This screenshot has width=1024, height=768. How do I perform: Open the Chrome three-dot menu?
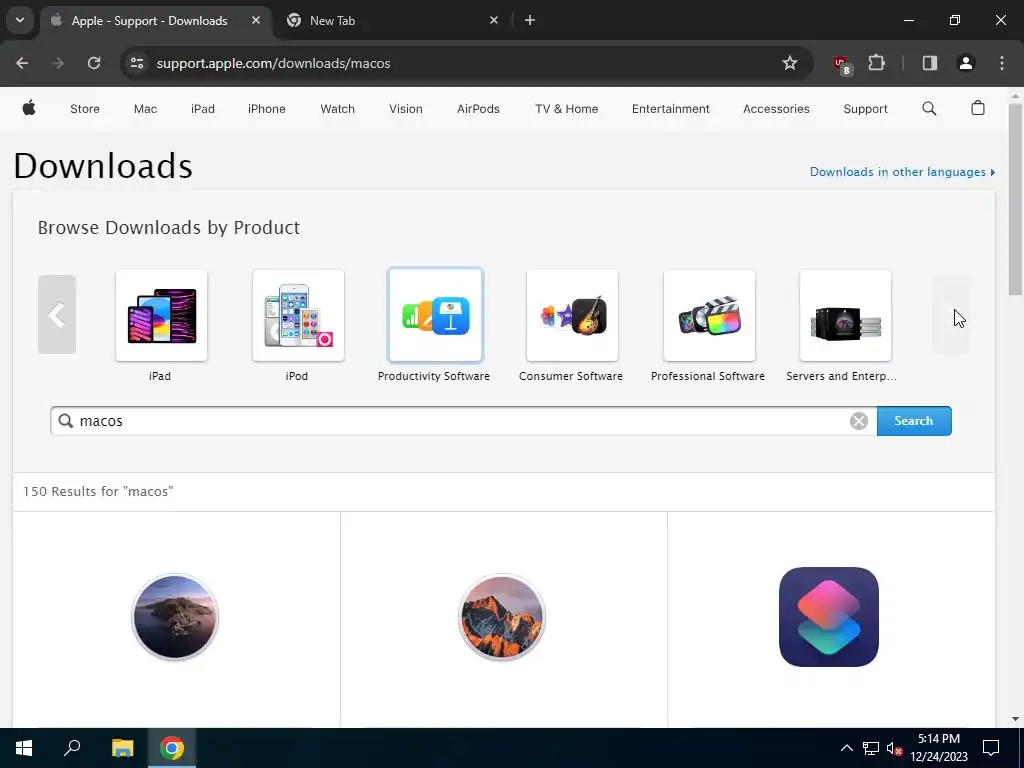pyautogui.click(x=1002, y=63)
